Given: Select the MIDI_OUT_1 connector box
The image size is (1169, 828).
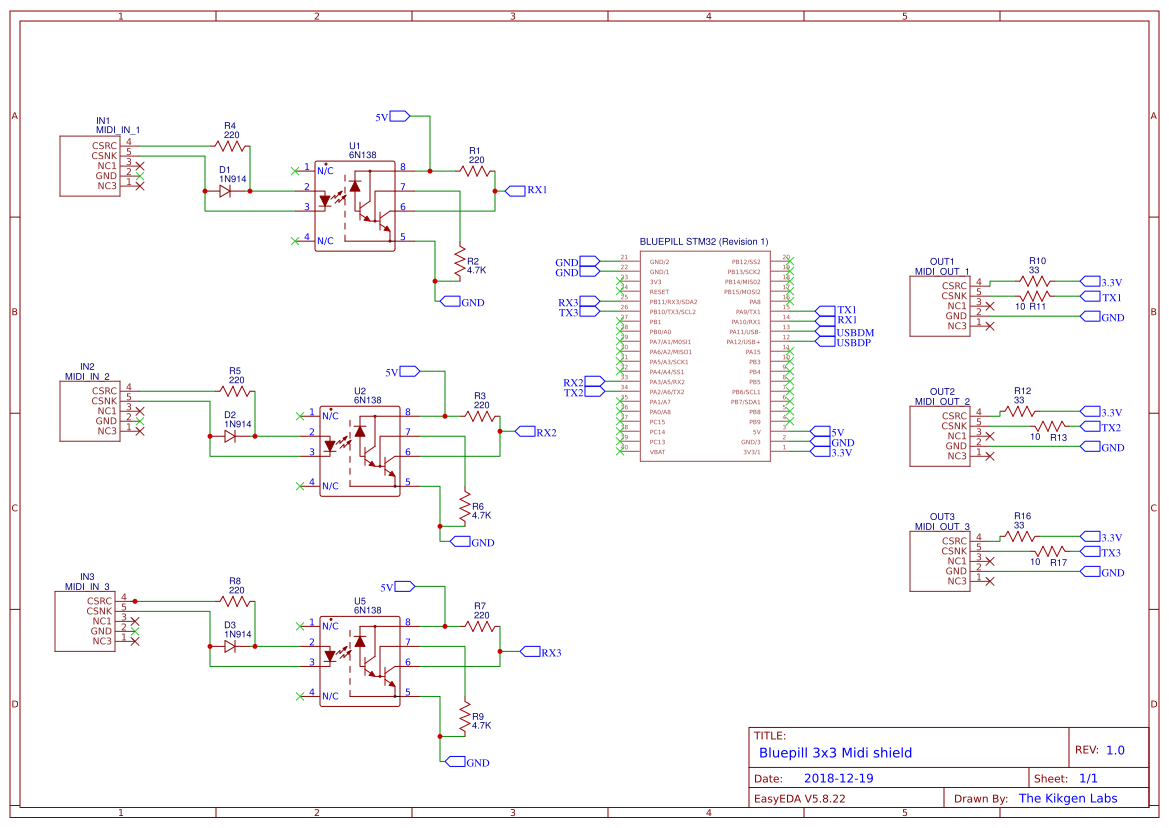Looking at the screenshot, I should click(939, 306).
